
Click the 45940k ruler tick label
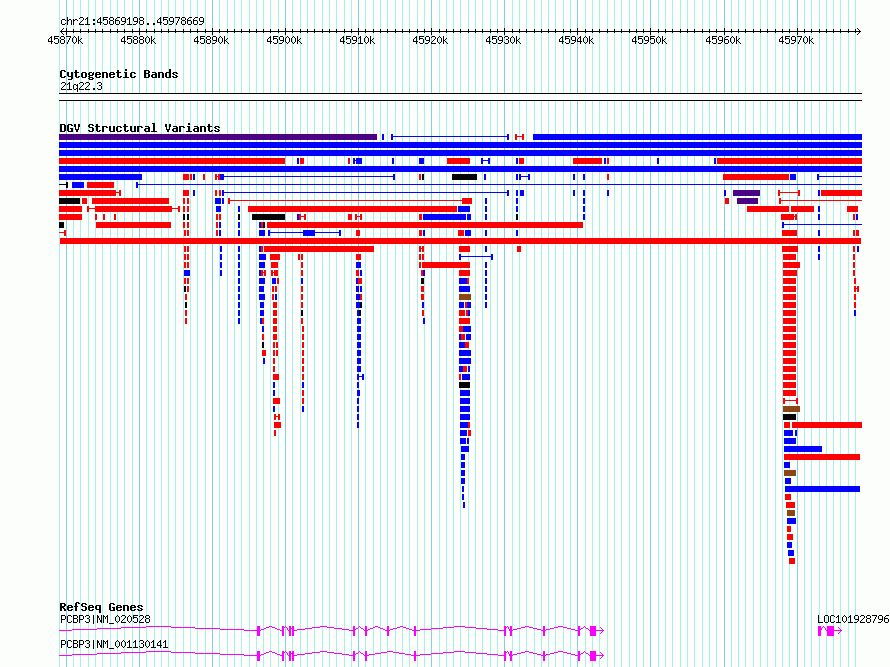(x=576, y=40)
